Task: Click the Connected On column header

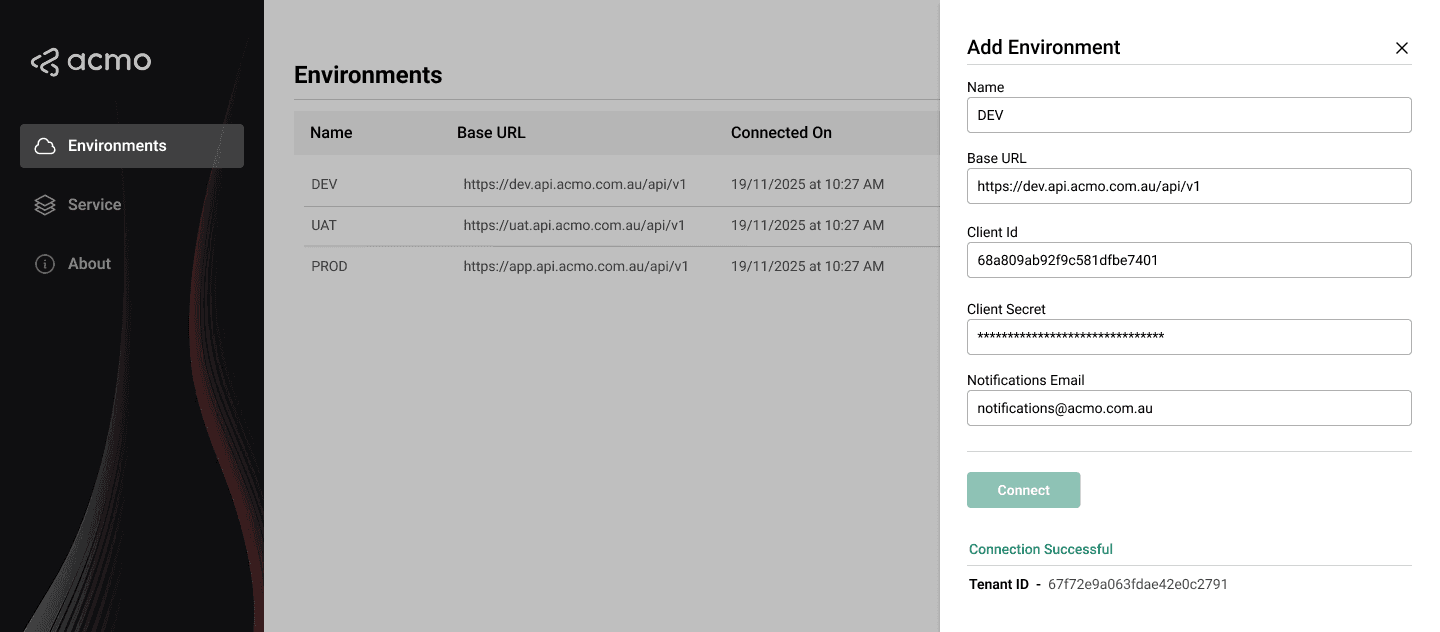Action: 780,132
